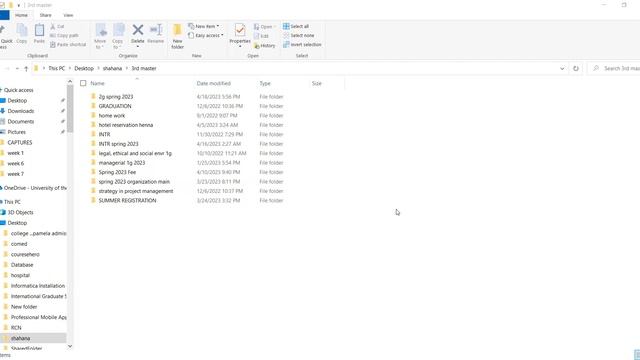This screenshot has width=640, height=360.
Task: Sort by Type column header
Action: click(265, 83)
